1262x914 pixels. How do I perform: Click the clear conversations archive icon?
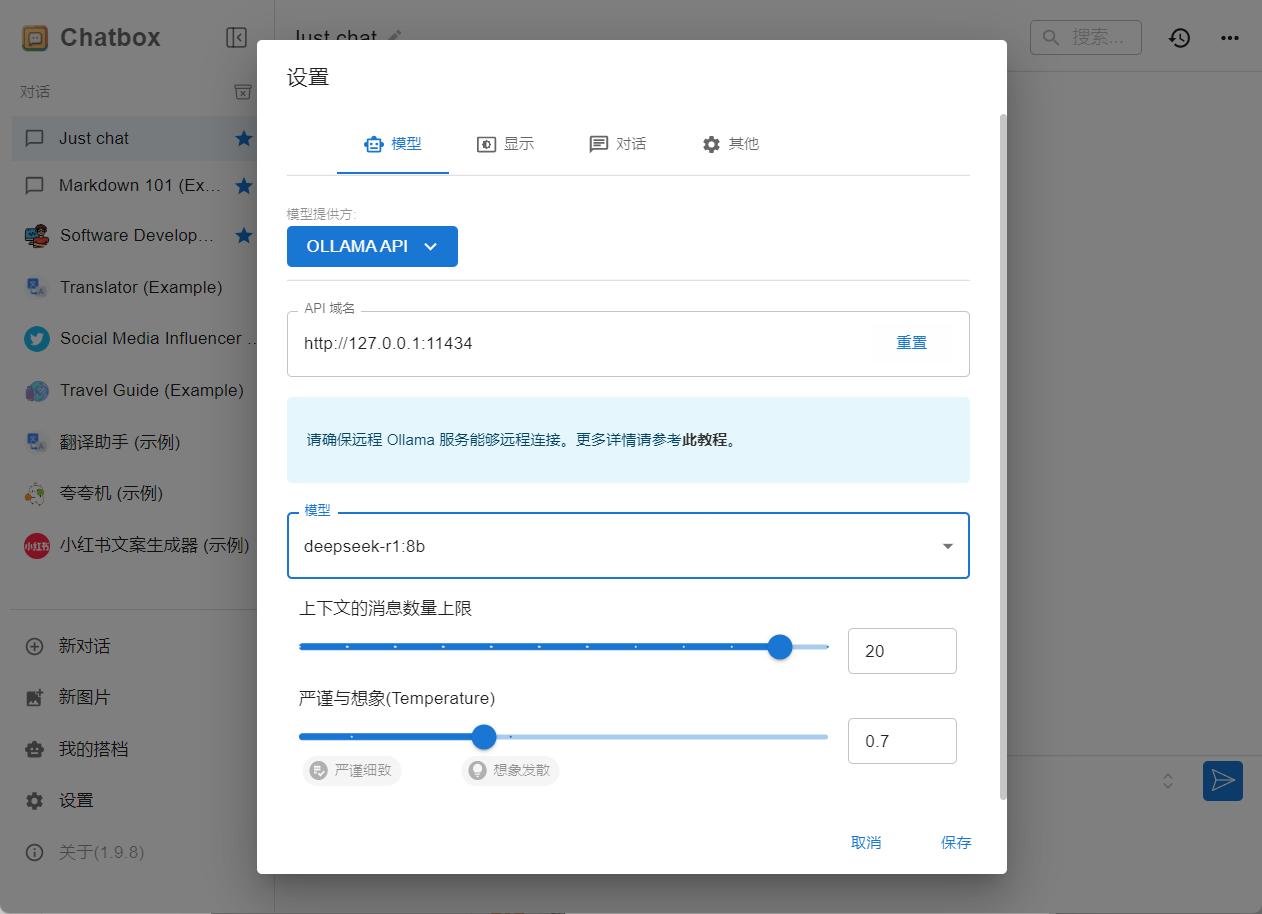242,92
